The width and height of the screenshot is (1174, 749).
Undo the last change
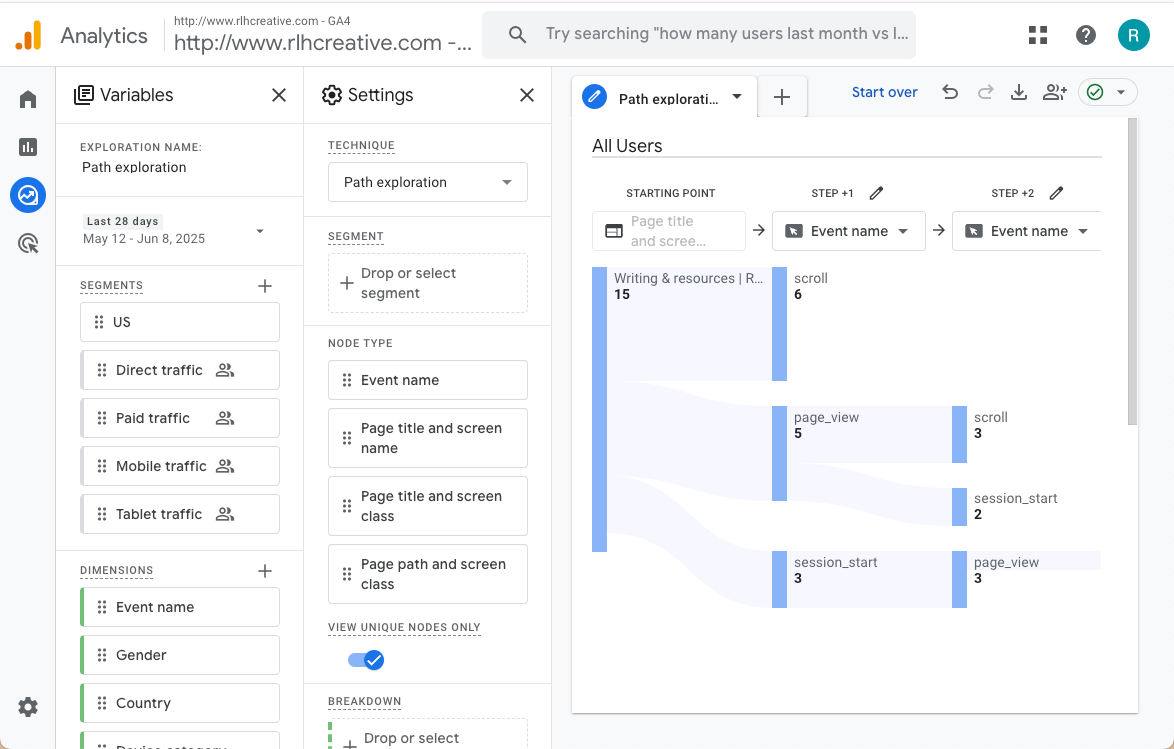click(x=950, y=92)
